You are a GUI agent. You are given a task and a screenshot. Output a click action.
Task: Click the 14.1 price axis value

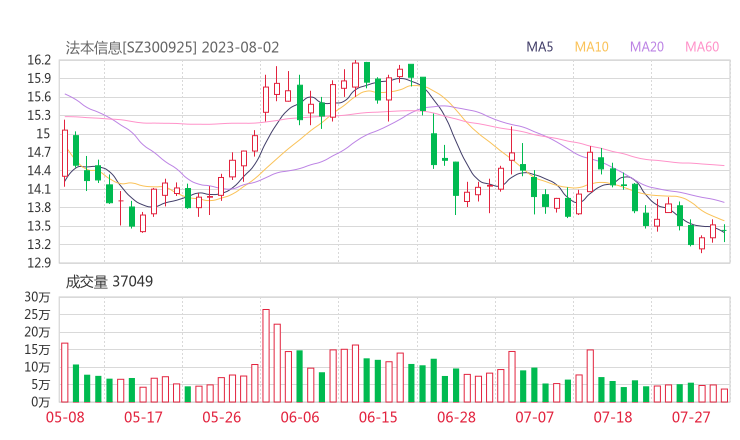tap(39, 189)
